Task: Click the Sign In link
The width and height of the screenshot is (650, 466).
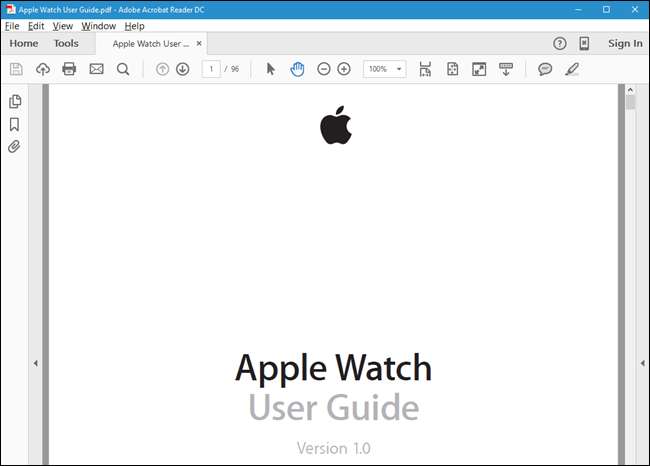Action: click(x=625, y=43)
